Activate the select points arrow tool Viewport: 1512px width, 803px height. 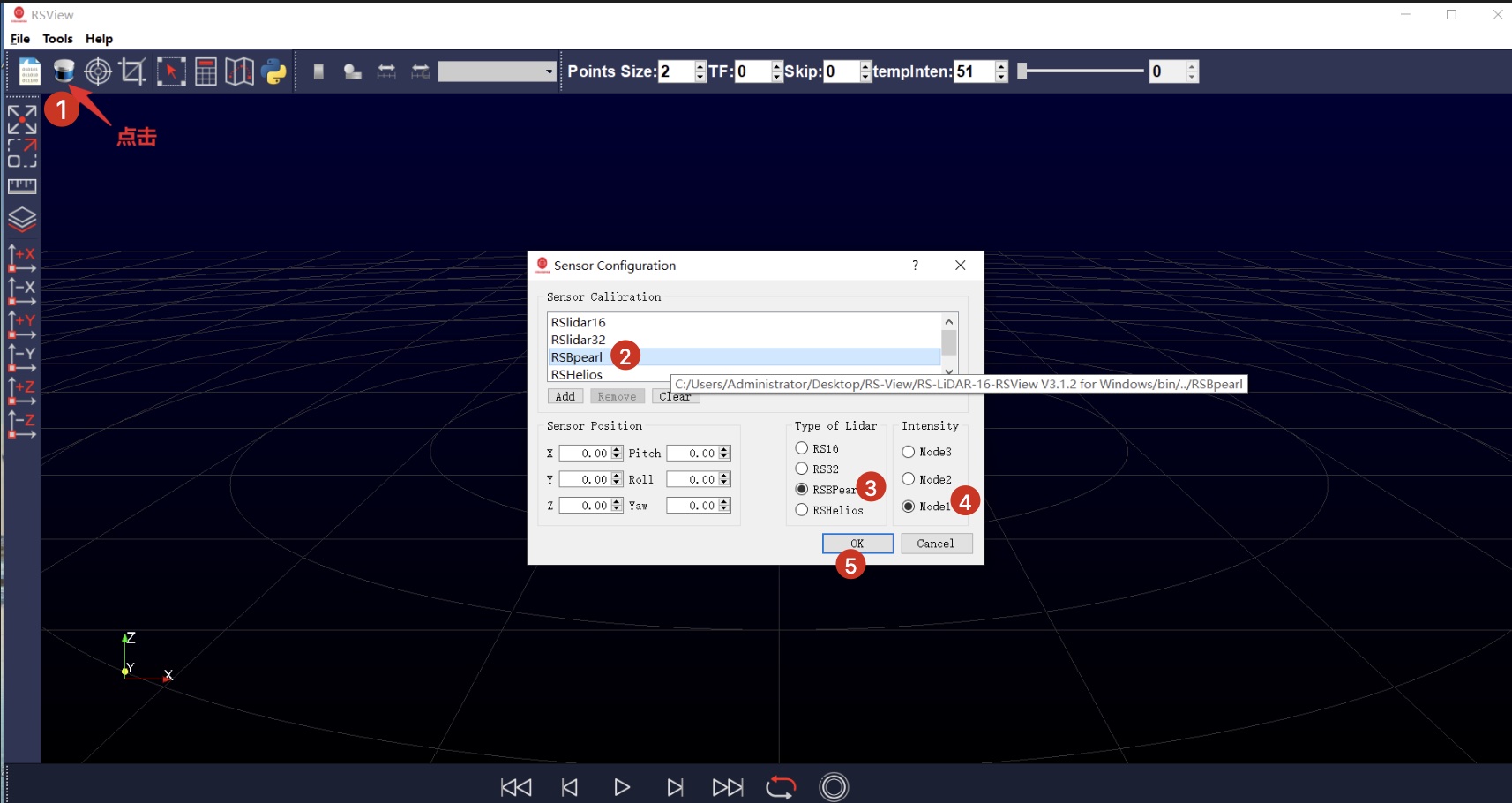pos(171,71)
